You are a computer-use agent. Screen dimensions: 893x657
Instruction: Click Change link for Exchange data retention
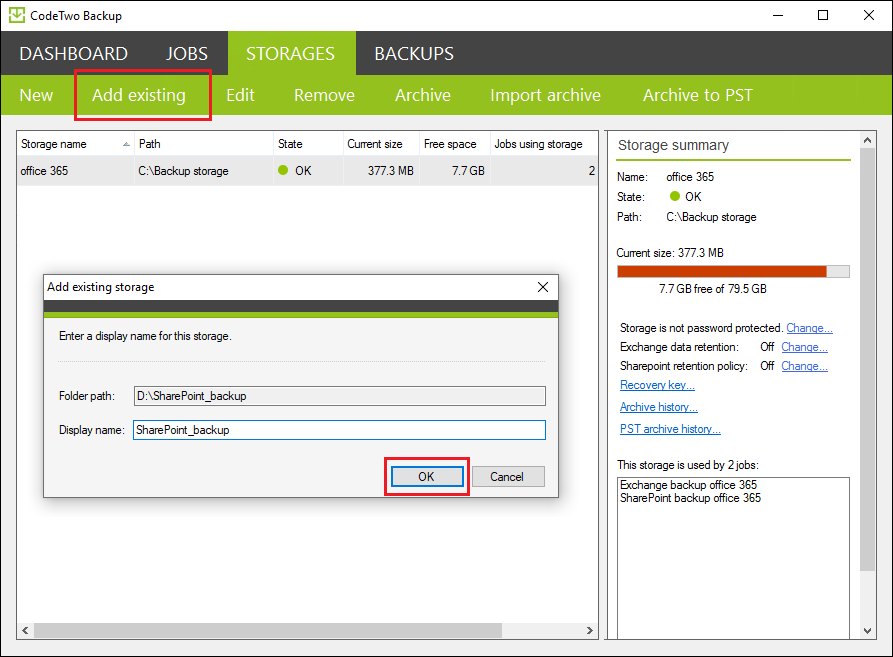point(804,347)
